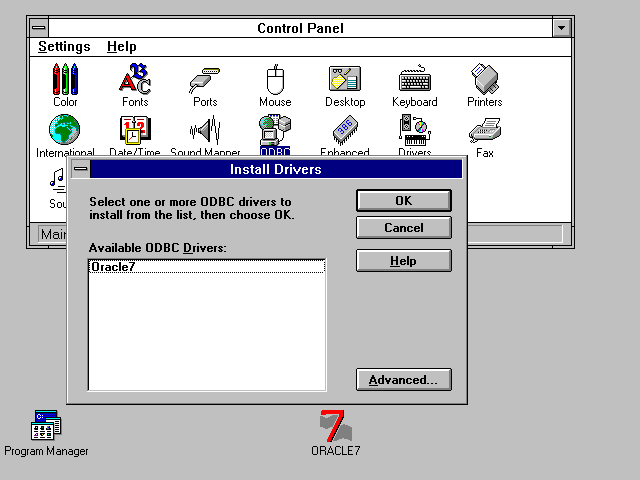Open the Install Drivers system menu box
640x480 pixels.
tap(80, 169)
